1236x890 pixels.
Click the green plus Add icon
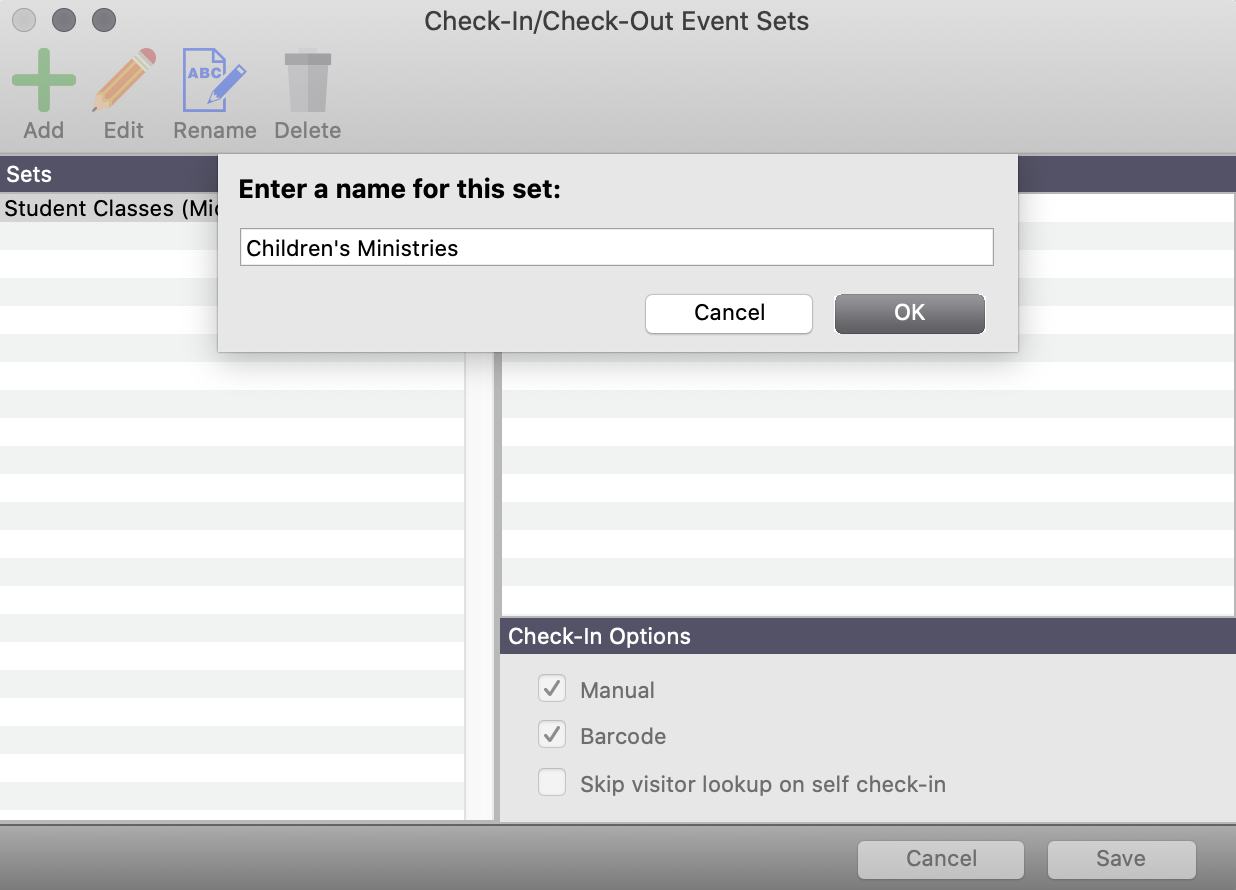pyautogui.click(x=44, y=78)
